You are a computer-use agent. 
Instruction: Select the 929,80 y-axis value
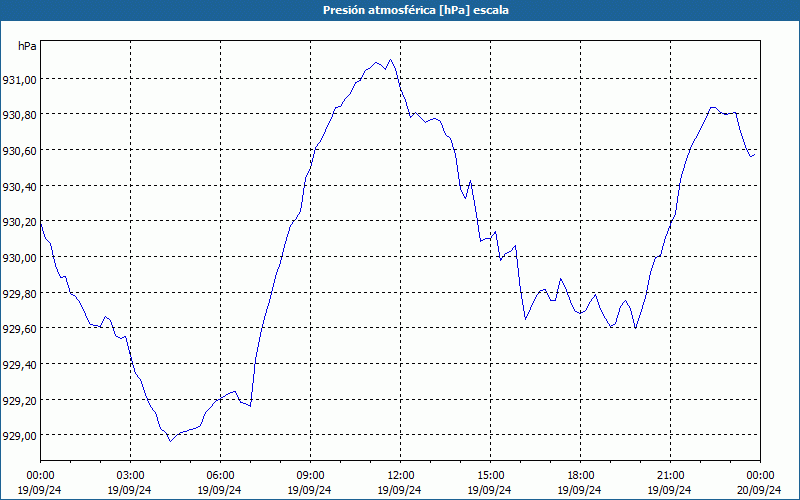pos(19,293)
